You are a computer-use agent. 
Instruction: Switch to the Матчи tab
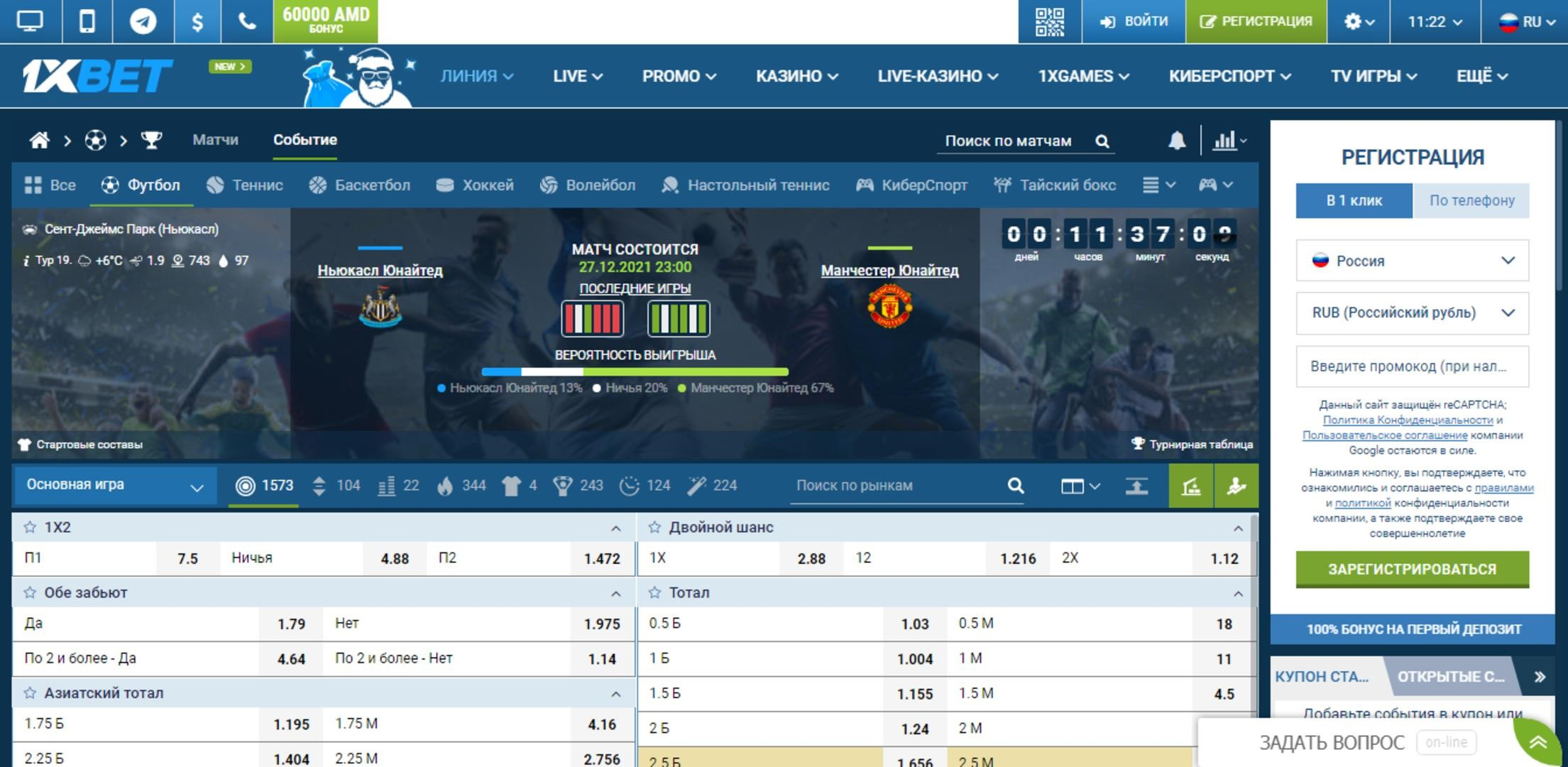click(x=215, y=140)
